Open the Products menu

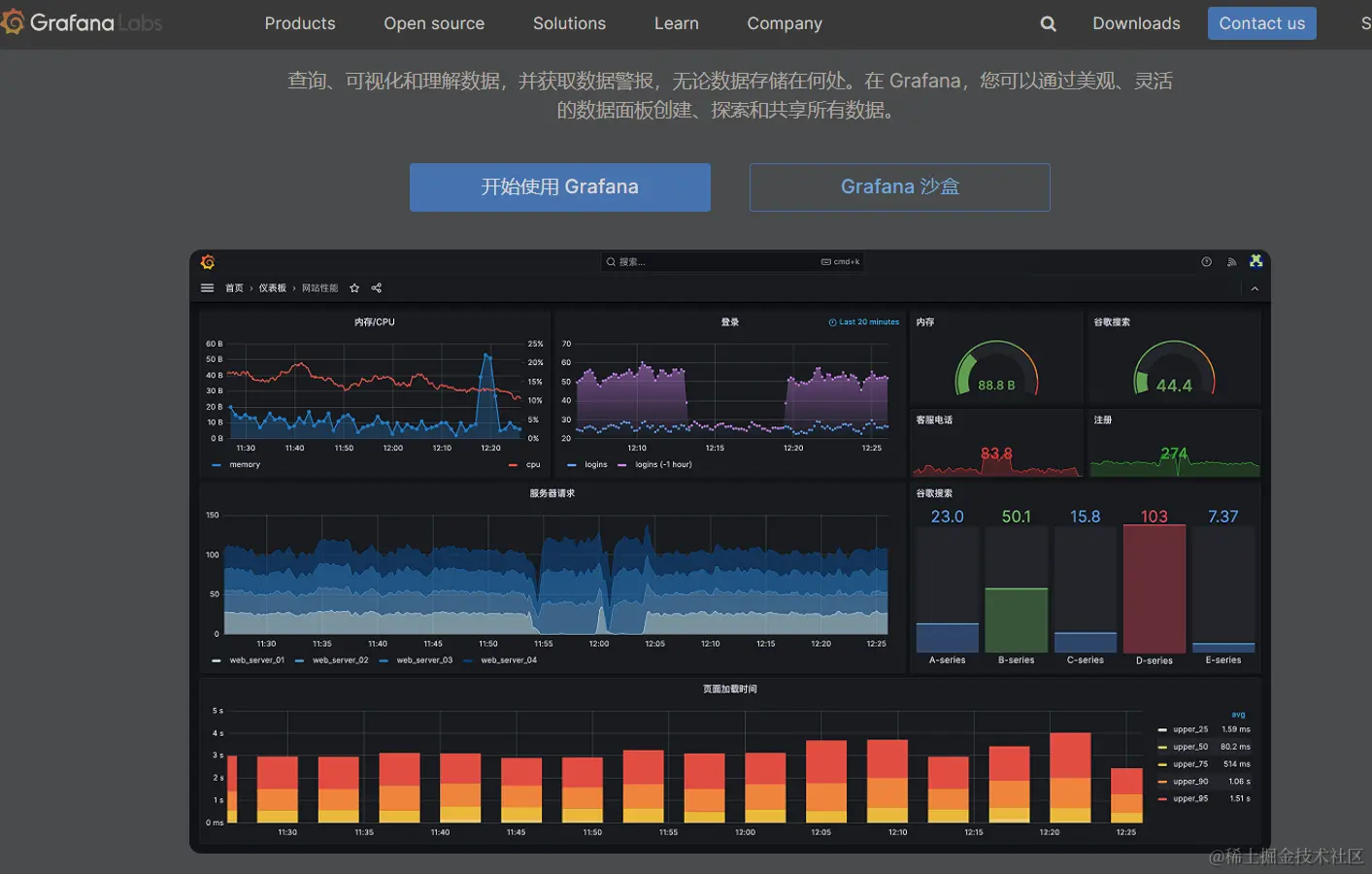click(300, 23)
